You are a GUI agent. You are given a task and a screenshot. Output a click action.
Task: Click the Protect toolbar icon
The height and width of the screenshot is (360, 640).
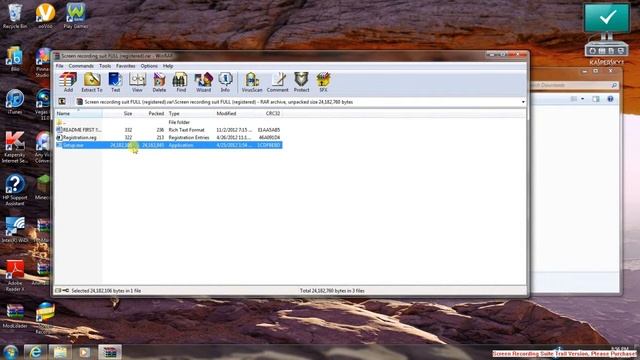301,82
